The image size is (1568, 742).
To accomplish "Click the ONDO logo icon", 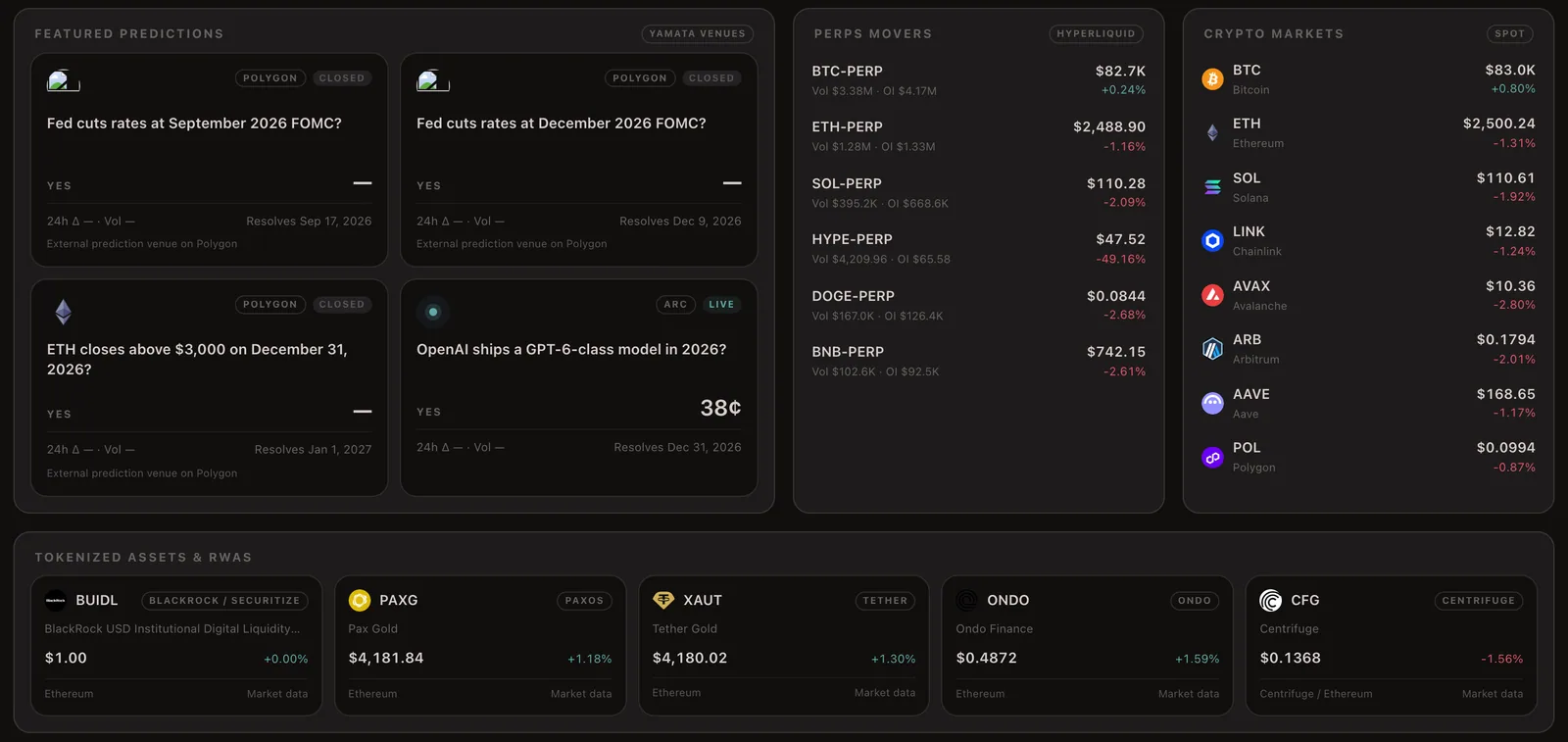I will click(967, 600).
